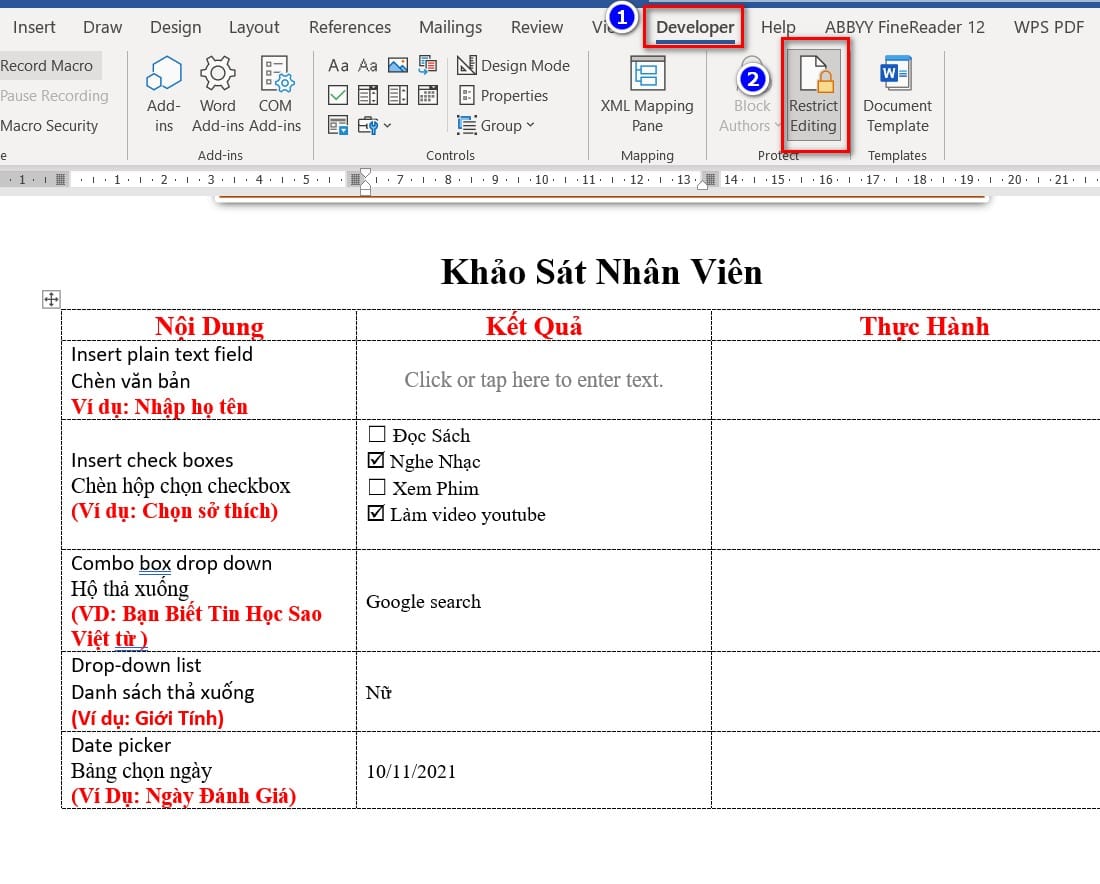
Task: Open the 10/11/2021 date picker
Action: (411, 771)
